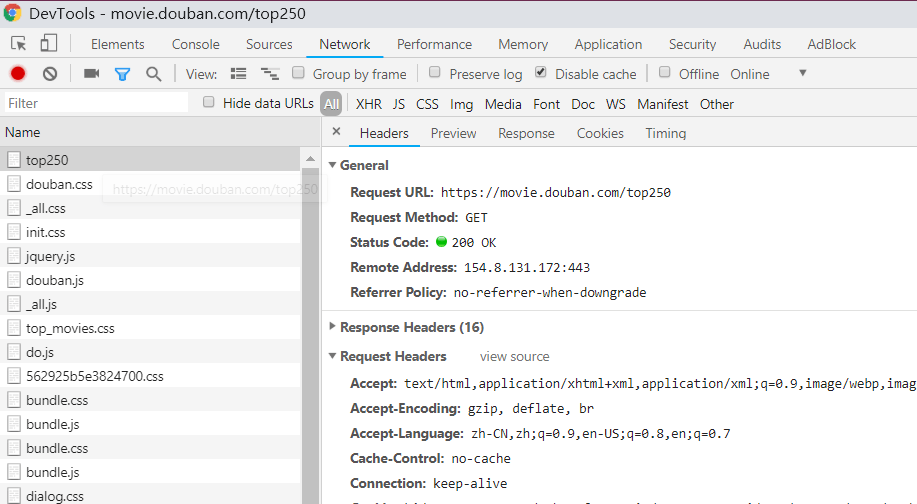Open the Application panel tab
The image size is (917, 504).
pyautogui.click(x=608, y=44)
